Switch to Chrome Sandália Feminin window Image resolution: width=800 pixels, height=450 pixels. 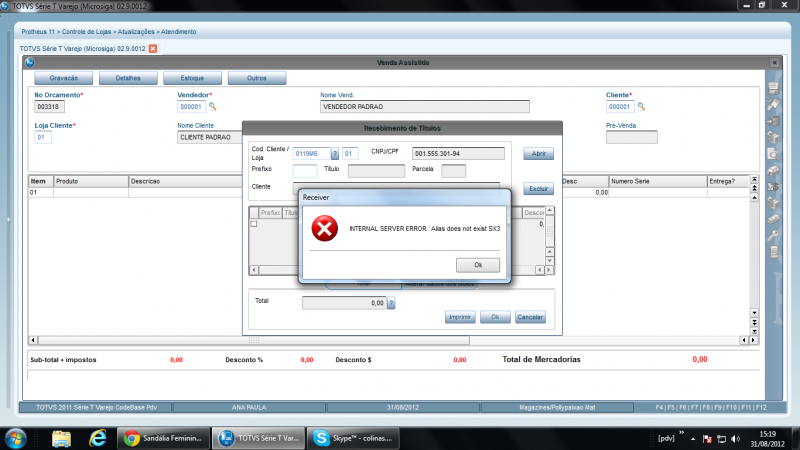coord(163,438)
